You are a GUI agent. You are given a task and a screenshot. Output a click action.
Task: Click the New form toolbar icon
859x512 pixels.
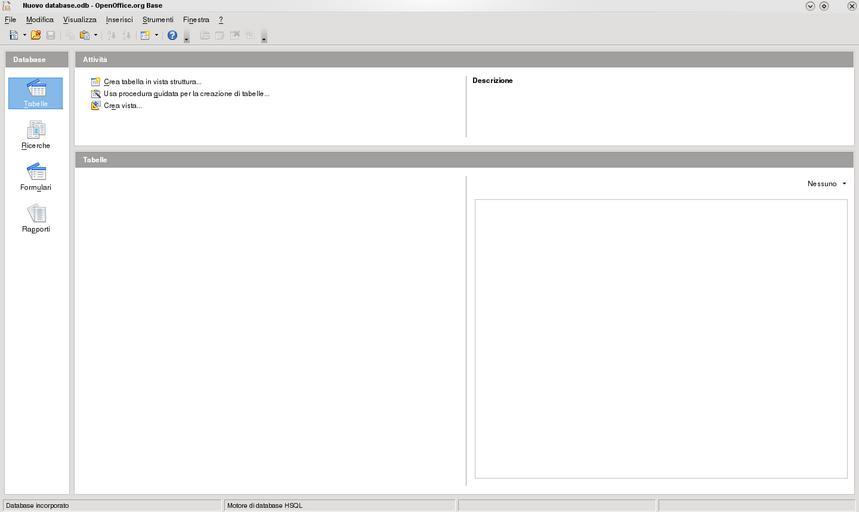tap(145, 35)
